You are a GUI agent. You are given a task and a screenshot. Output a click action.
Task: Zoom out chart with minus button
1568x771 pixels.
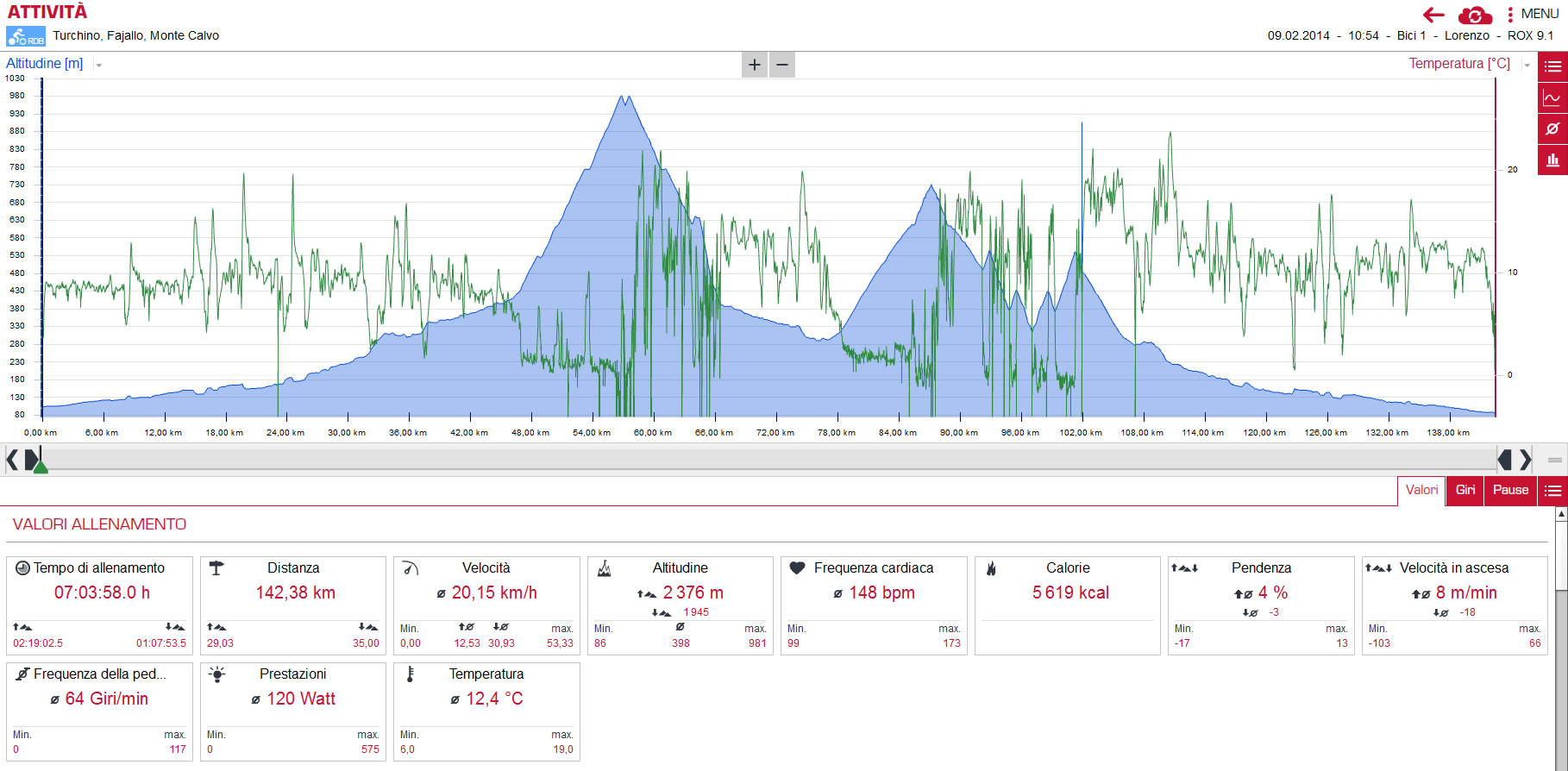782,65
